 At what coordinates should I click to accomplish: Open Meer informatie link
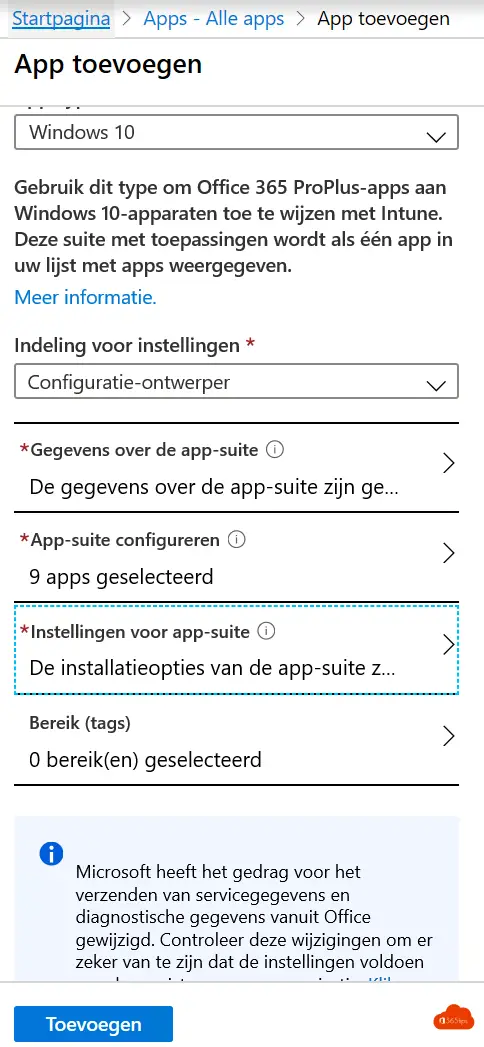coord(85,297)
